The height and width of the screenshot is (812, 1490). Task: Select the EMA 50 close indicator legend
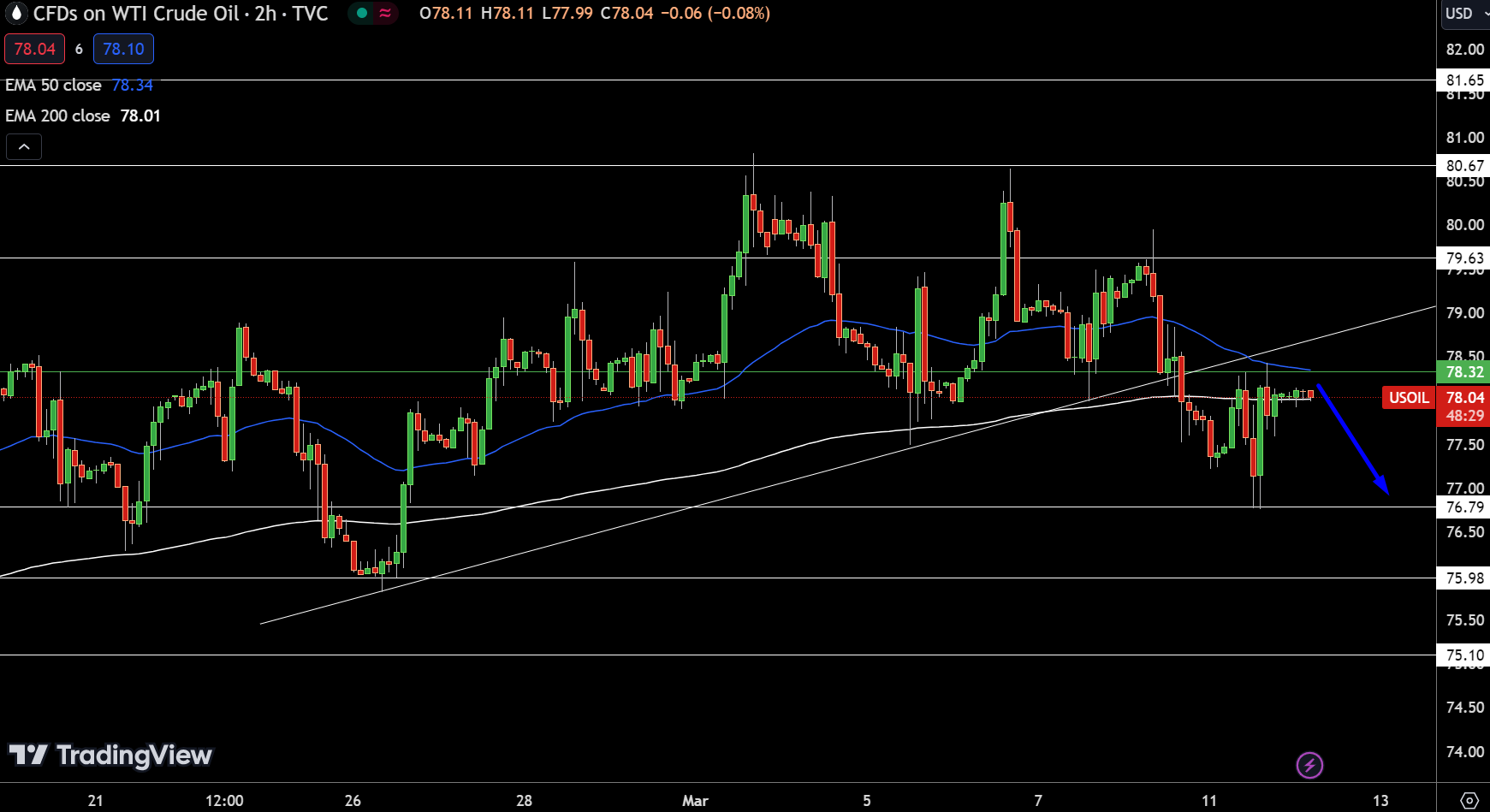coord(53,85)
